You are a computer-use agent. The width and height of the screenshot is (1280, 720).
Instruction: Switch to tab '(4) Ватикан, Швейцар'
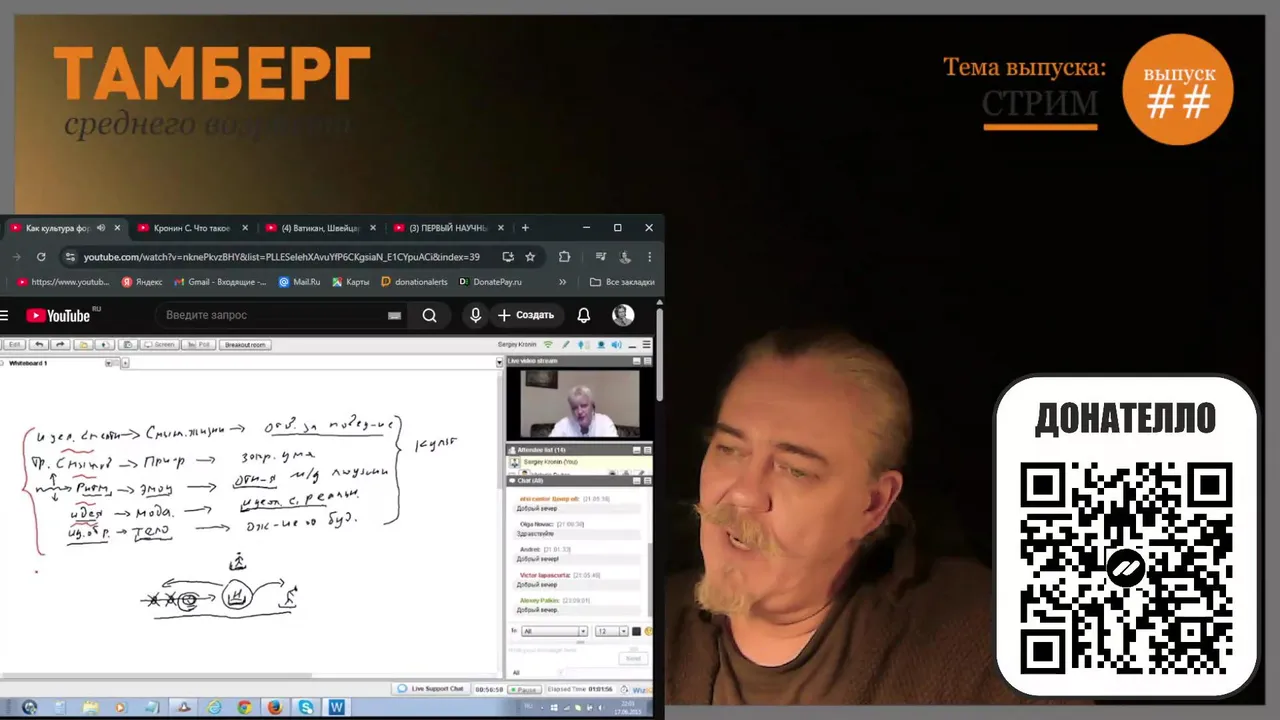[x=319, y=228]
